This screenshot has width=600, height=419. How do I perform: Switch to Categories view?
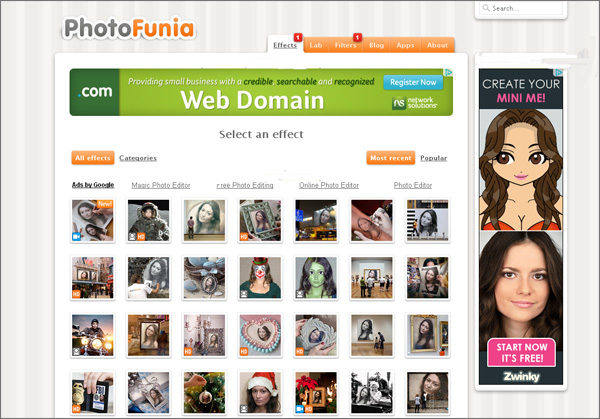(x=138, y=158)
